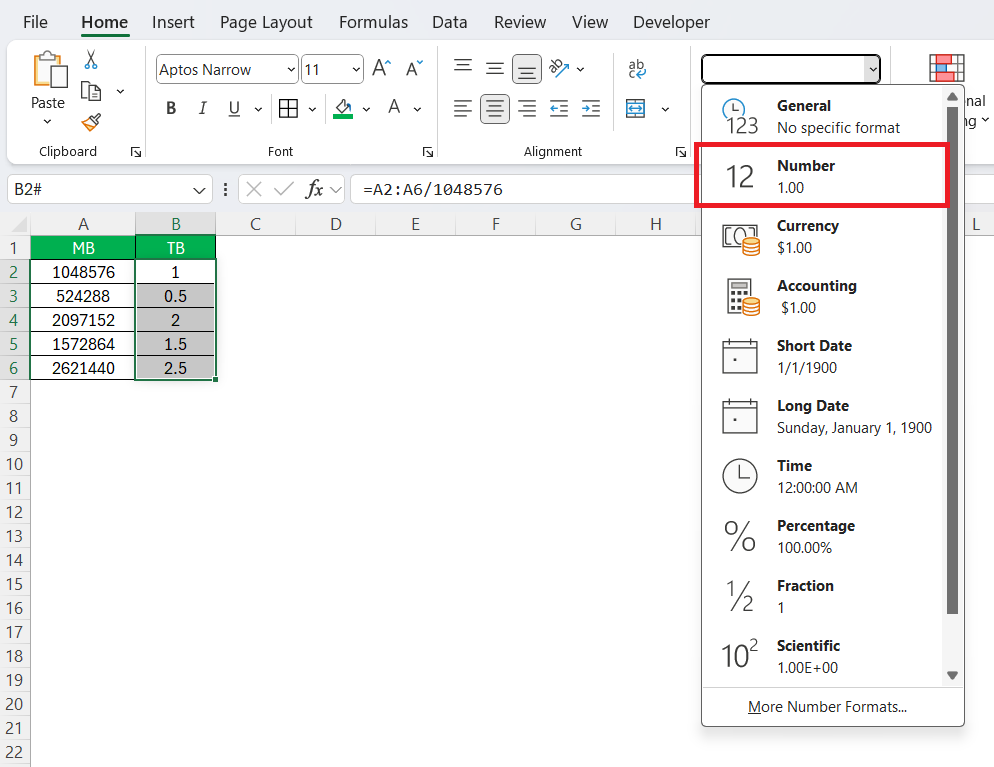Align text right
Viewport: 994px width, 767px height.
click(527, 109)
